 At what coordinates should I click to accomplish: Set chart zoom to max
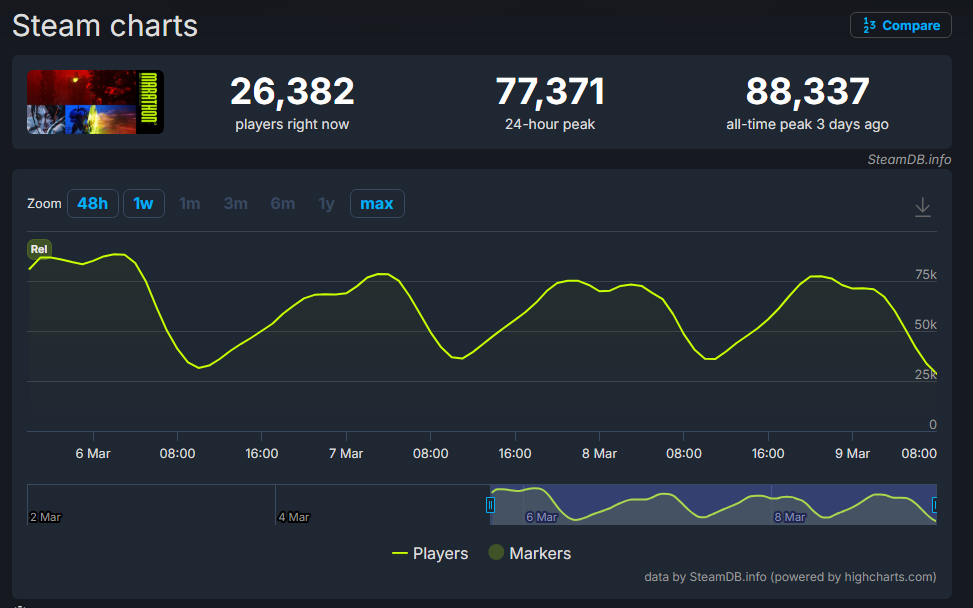point(377,203)
